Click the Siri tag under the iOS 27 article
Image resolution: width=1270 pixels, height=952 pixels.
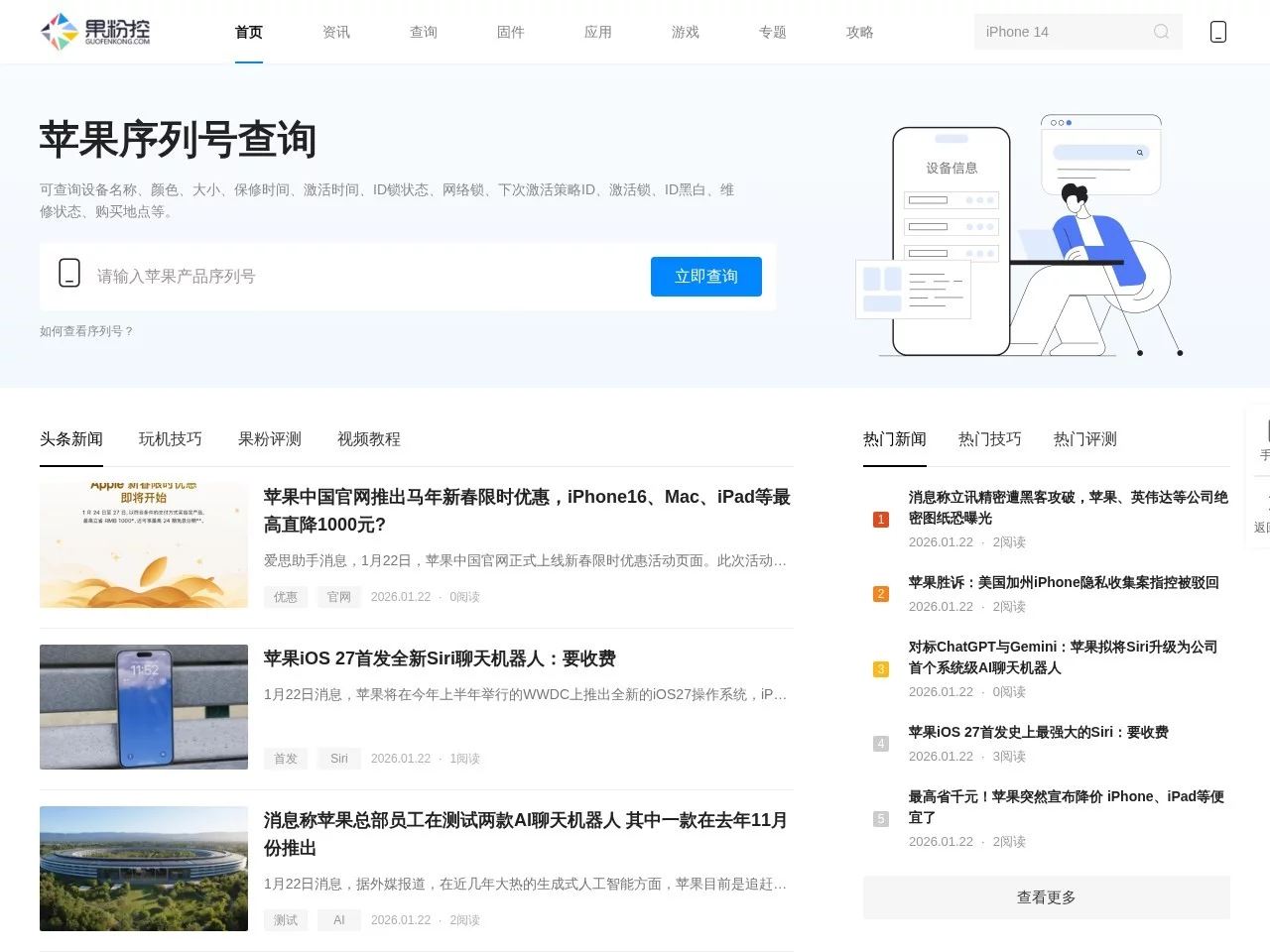(x=338, y=758)
